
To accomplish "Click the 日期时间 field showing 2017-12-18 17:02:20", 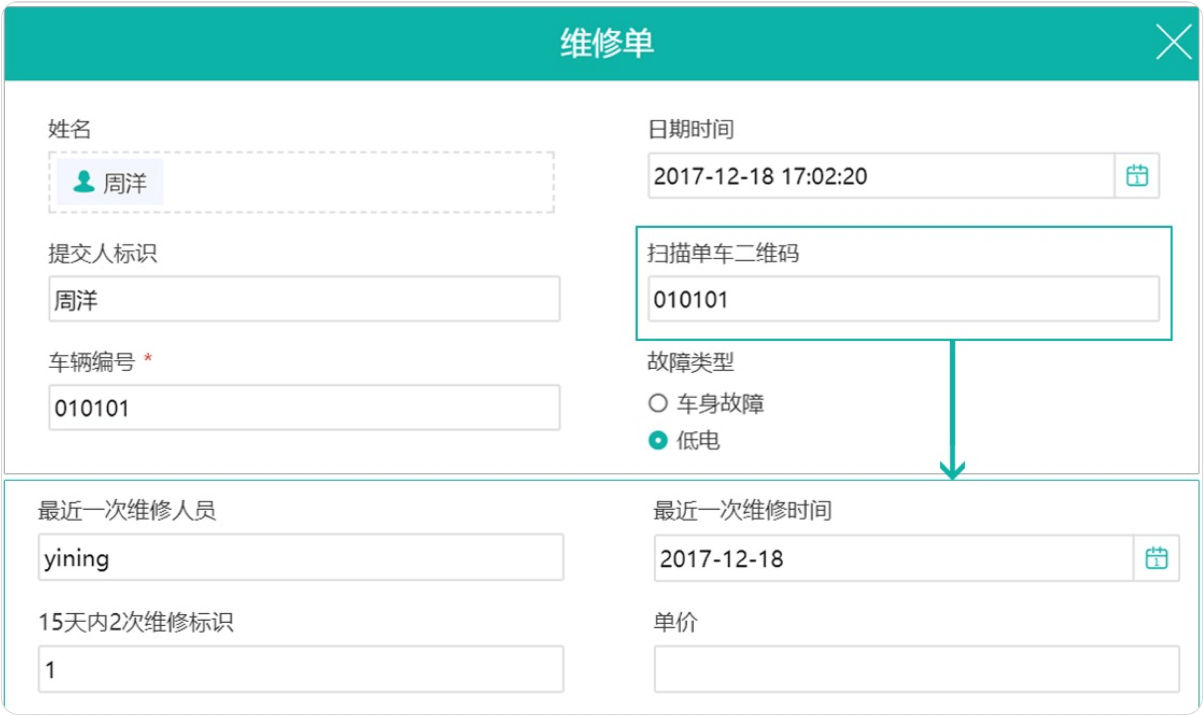I will [880, 177].
